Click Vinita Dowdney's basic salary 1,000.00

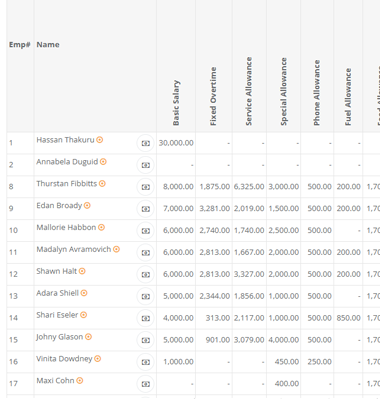click(178, 362)
